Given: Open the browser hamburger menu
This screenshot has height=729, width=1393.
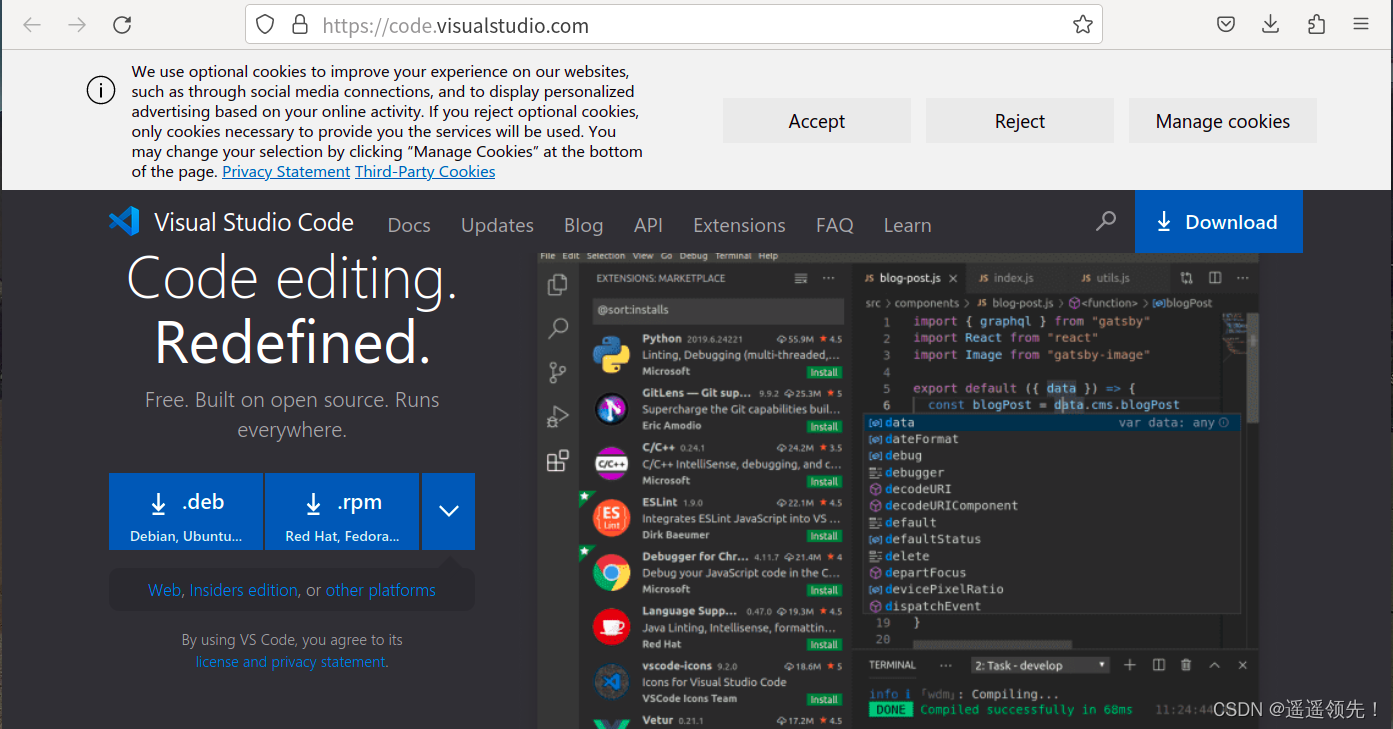Looking at the screenshot, I should pyautogui.click(x=1361, y=25).
